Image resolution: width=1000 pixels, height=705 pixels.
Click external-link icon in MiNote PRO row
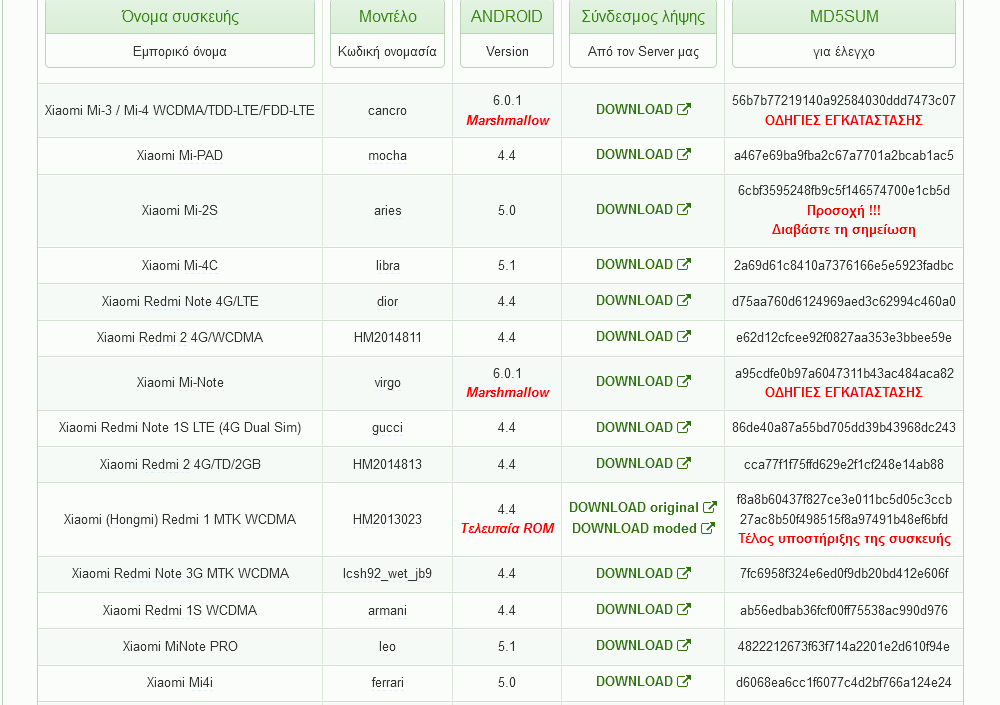(x=684, y=646)
